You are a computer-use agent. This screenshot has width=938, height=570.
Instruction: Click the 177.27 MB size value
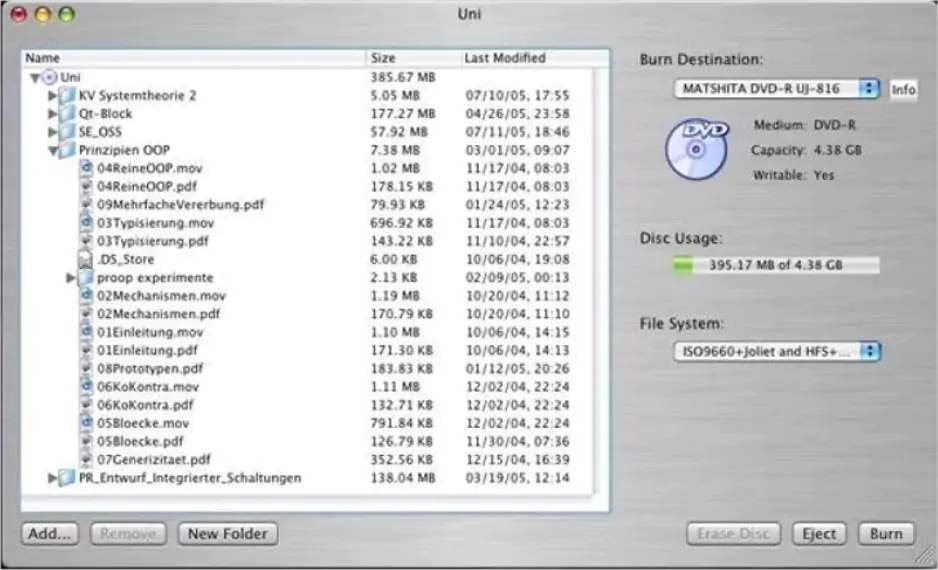403,114
